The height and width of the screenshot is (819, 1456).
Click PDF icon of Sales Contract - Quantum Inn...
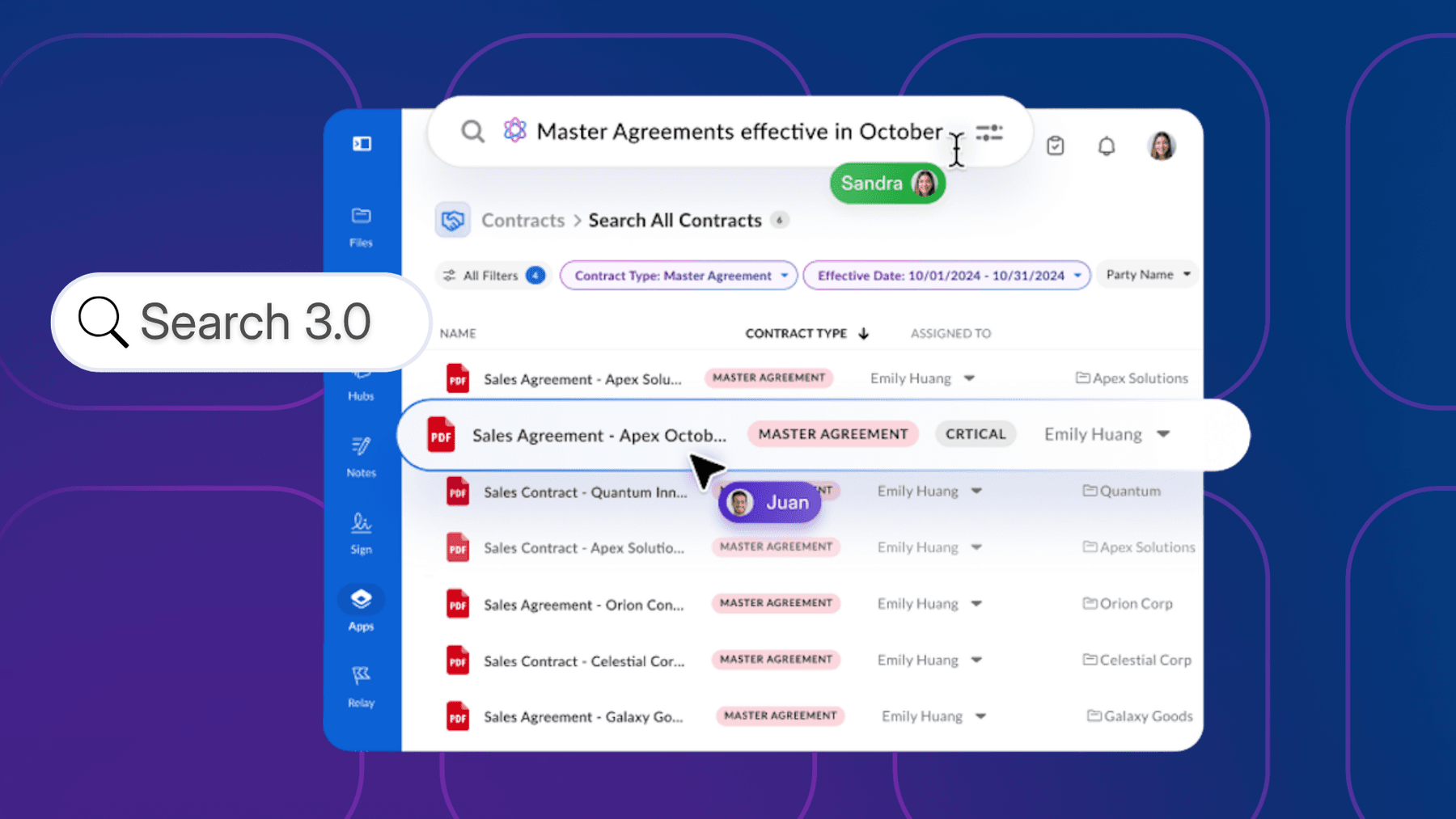[458, 492]
